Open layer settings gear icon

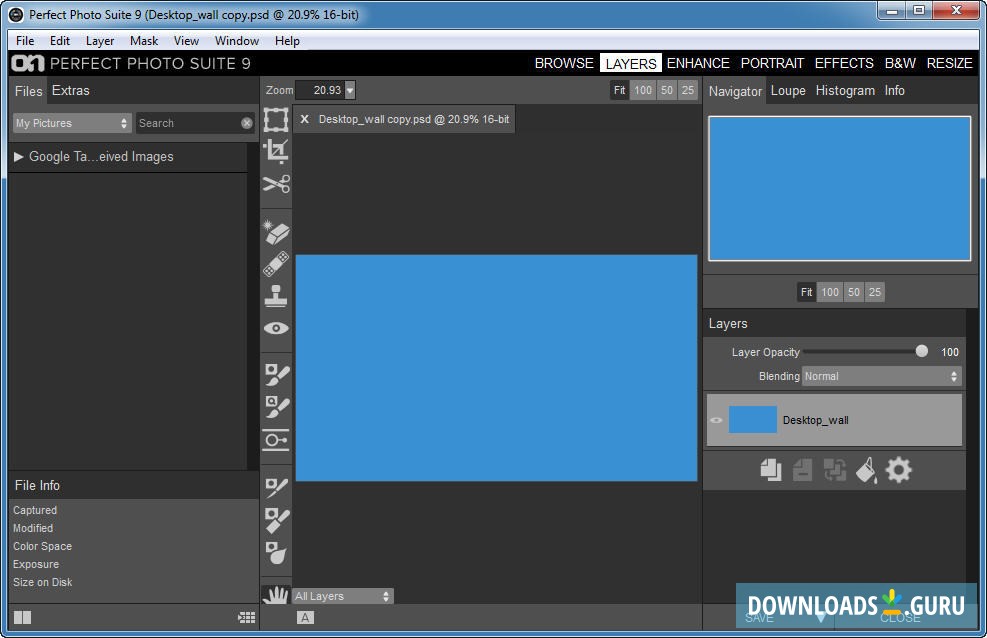coord(899,470)
